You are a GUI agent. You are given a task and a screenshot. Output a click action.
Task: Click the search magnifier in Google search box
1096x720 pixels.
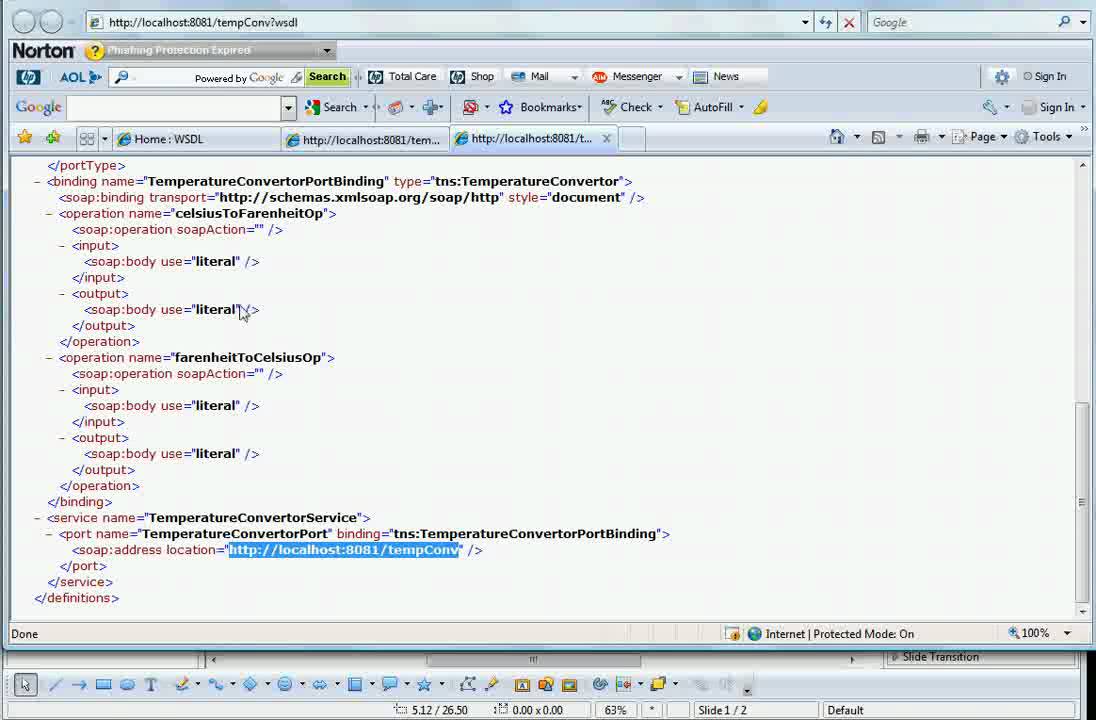click(x=1064, y=22)
